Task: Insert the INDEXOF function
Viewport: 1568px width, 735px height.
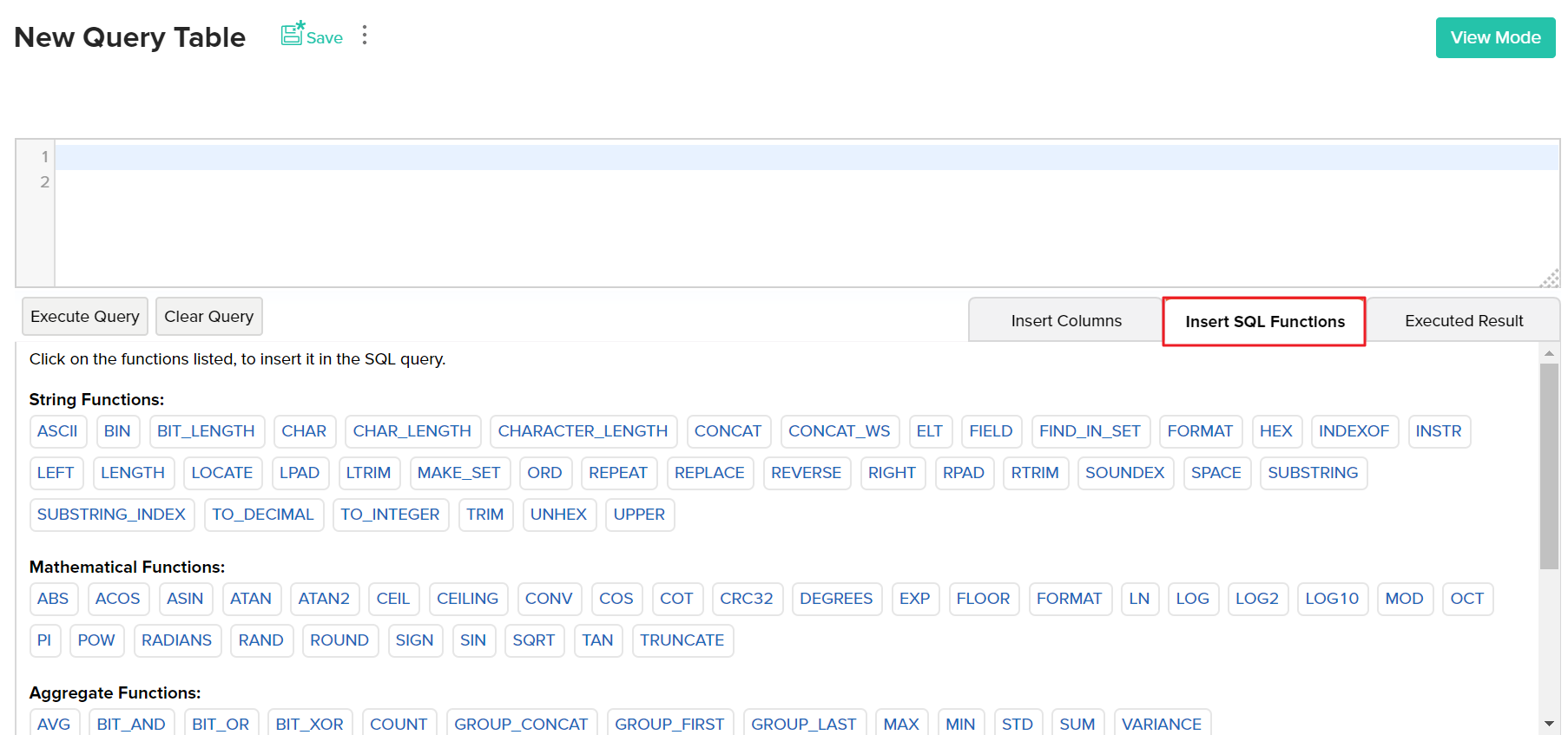Action: tap(1354, 431)
